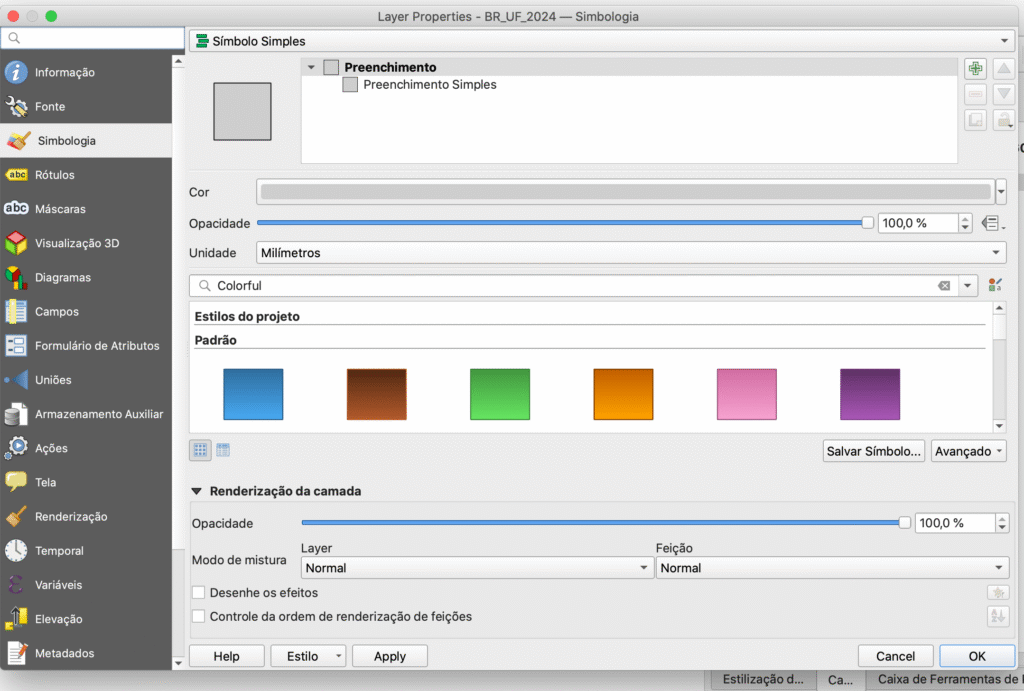Switch symbol list to list view
Screen dimensions: 1024x691
[223, 450]
